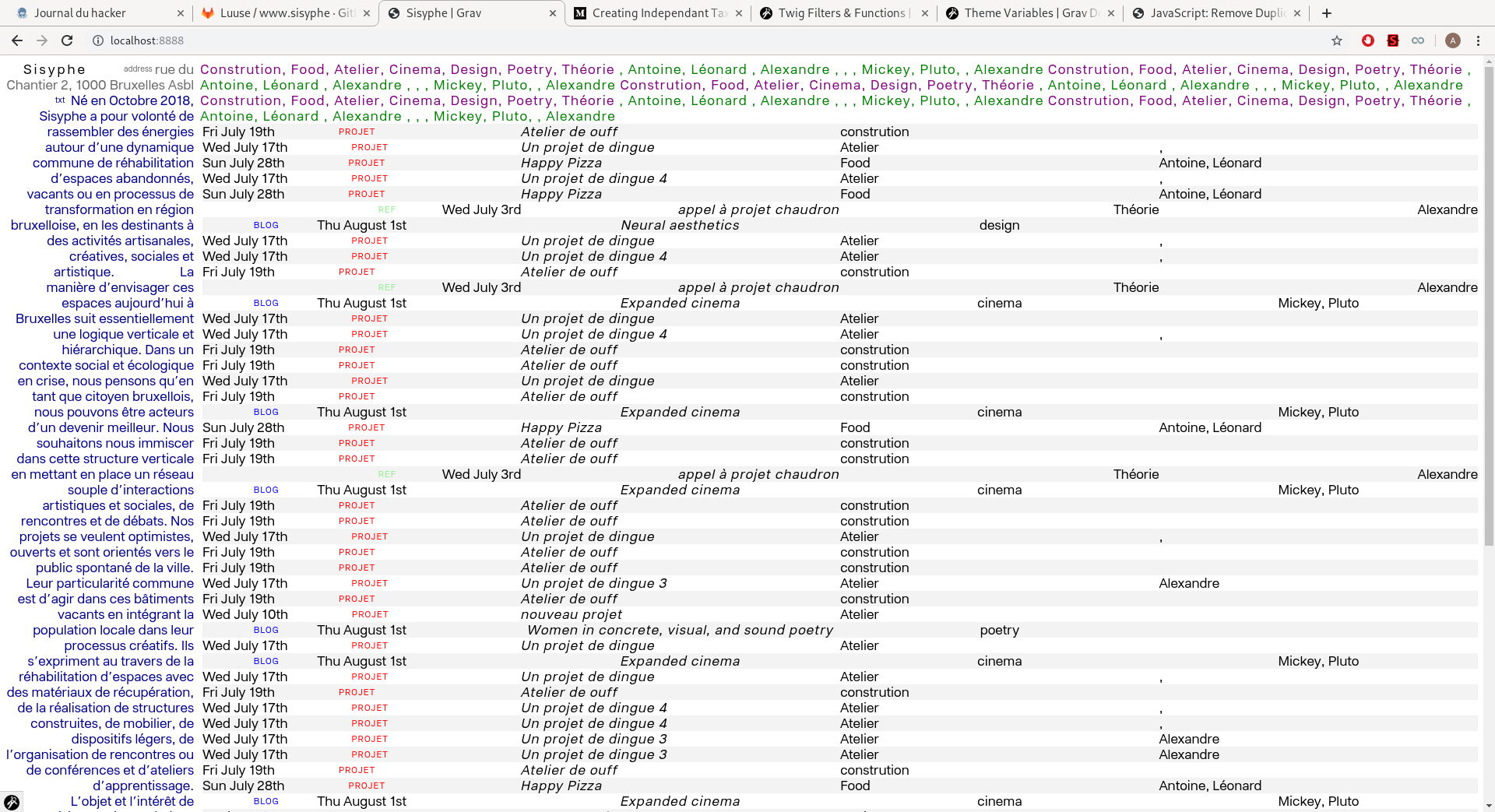The height and width of the screenshot is (812, 1495).
Task: View site information icon beside localhost
Action: (x=98, y=40)
